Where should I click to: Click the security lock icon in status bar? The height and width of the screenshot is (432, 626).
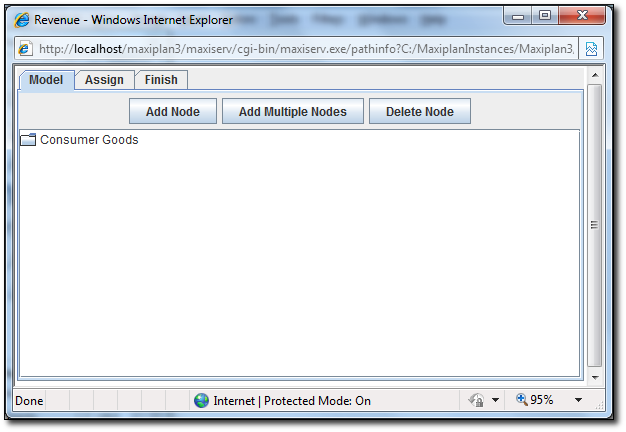point(477,400)
